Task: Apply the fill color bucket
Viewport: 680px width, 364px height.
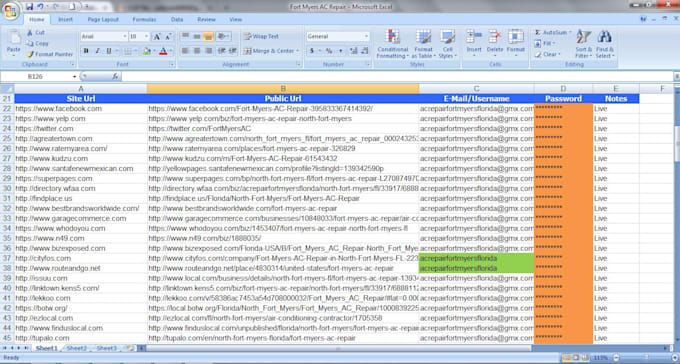Action: click(146, 51)
